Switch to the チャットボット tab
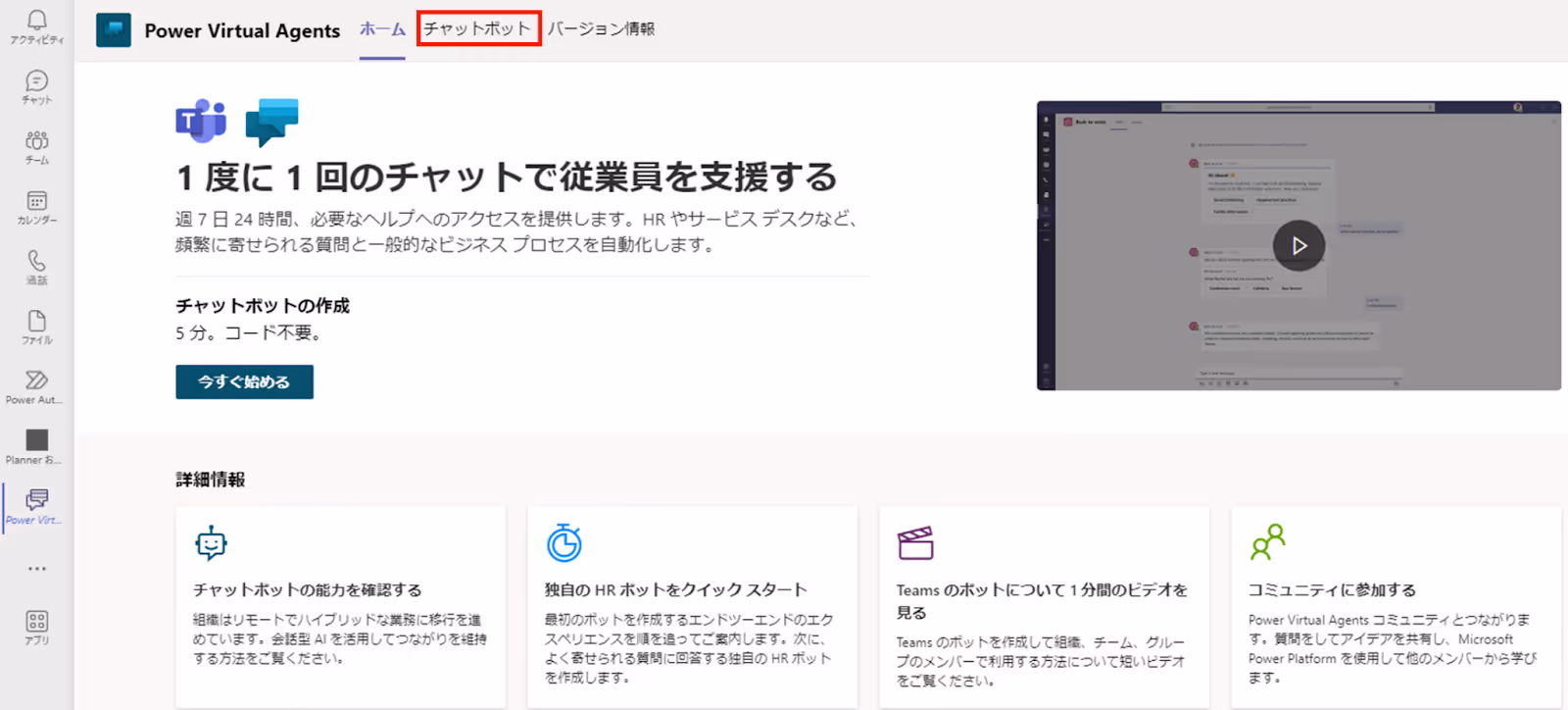Screen dimensions: 1568x710 click(x=478, y=28)
